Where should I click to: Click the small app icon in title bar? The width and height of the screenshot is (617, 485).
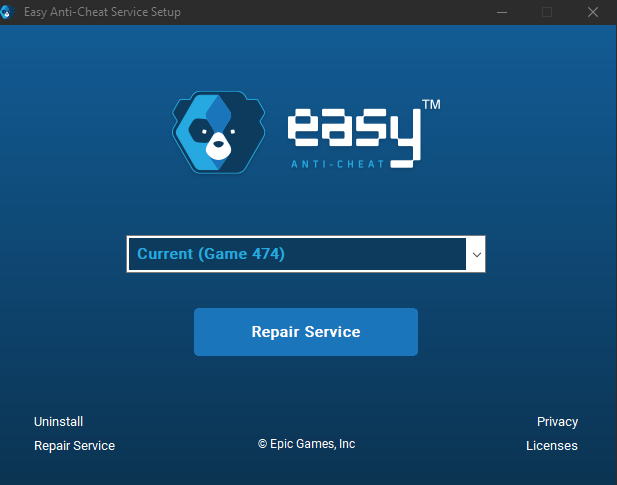click(x=11, y=12)
